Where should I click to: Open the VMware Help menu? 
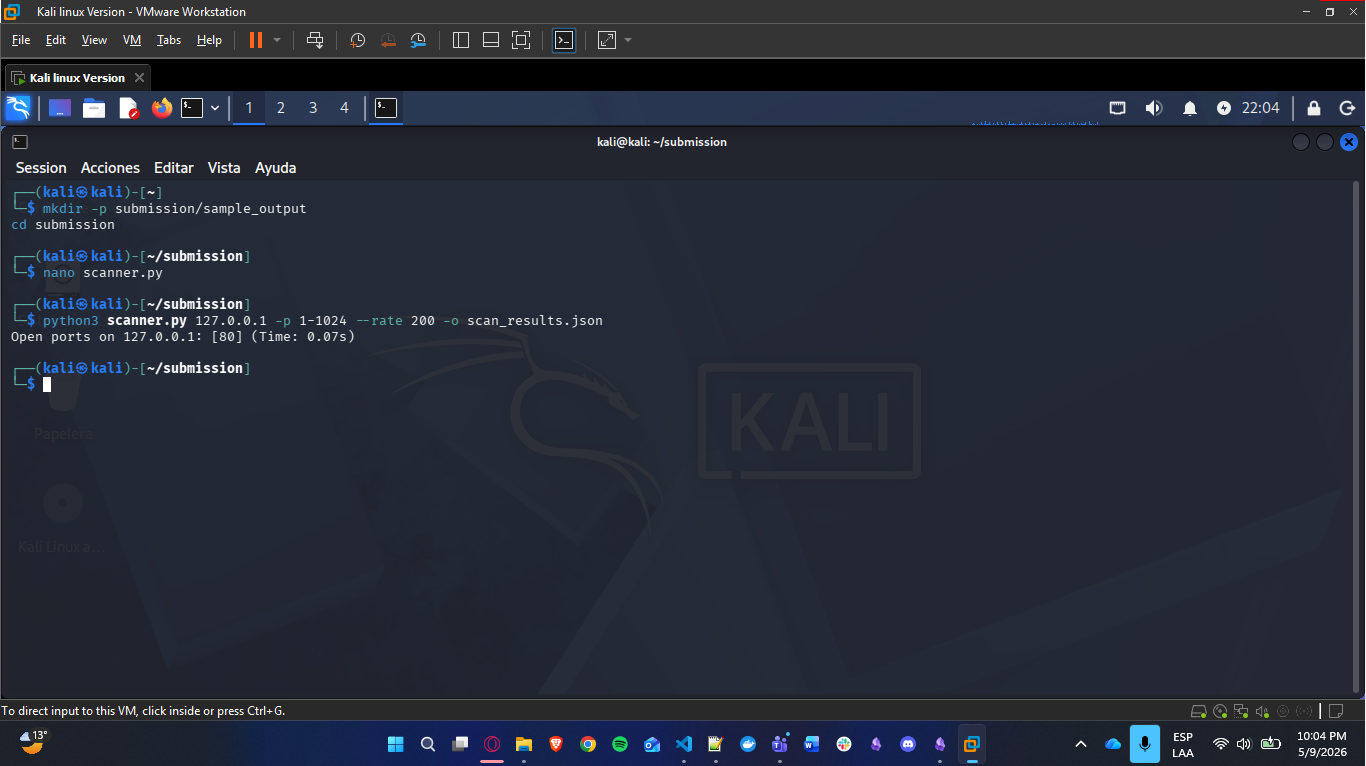(209, 40)
